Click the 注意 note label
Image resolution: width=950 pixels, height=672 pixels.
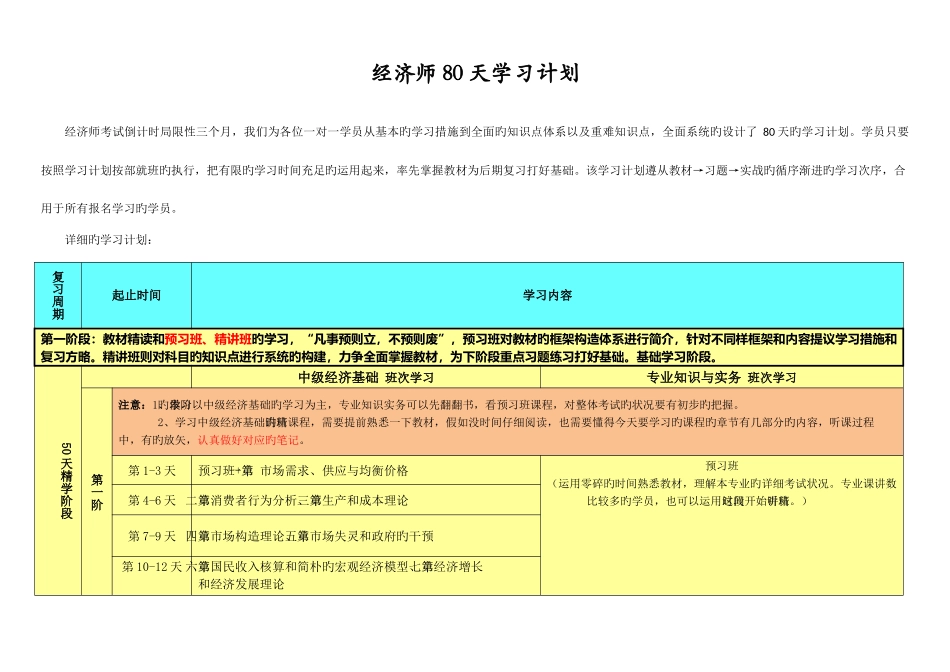[131, 405]
